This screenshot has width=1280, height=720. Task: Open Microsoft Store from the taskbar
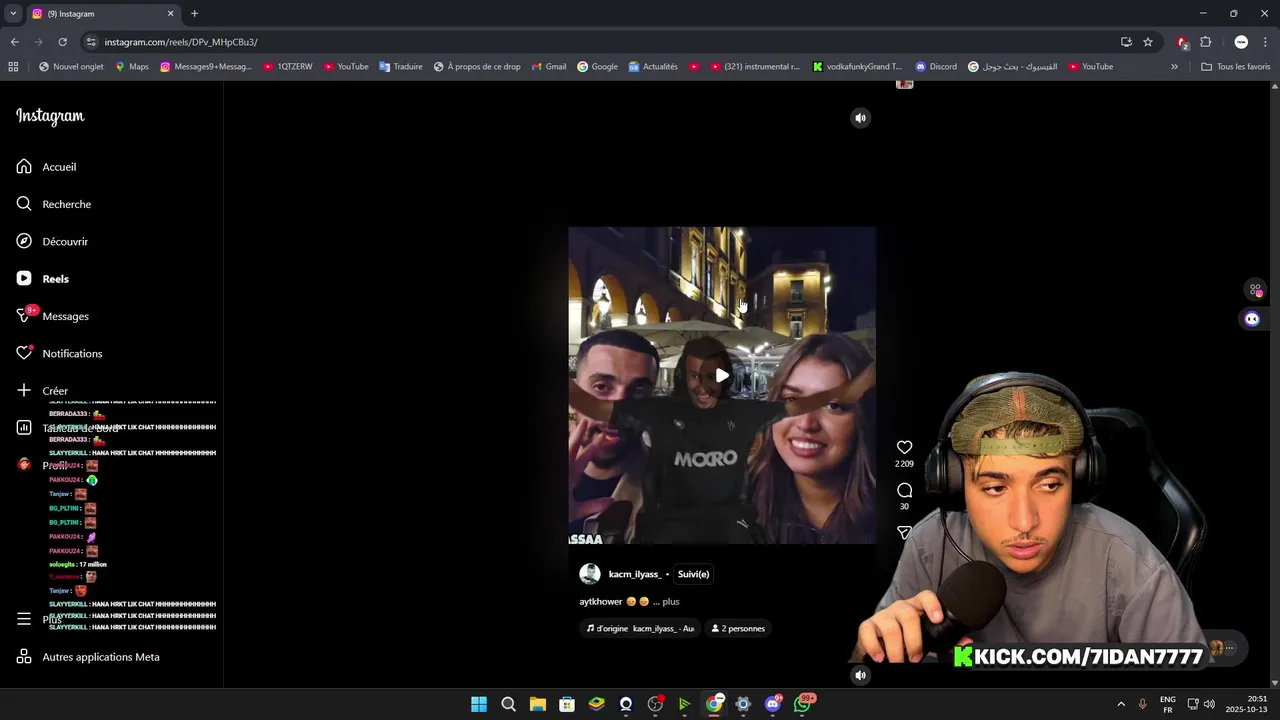click(567, 704)
